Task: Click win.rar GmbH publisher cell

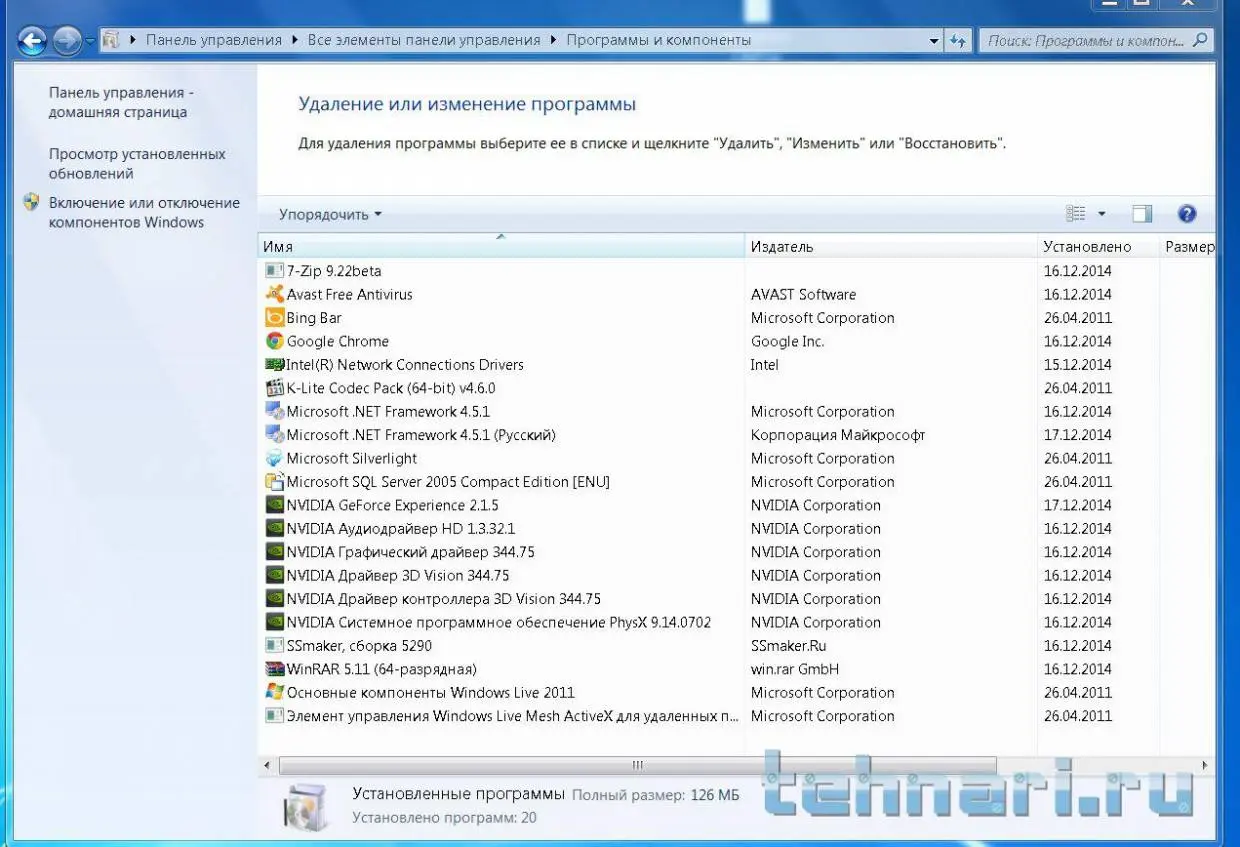Action: (x=795, y=669)
